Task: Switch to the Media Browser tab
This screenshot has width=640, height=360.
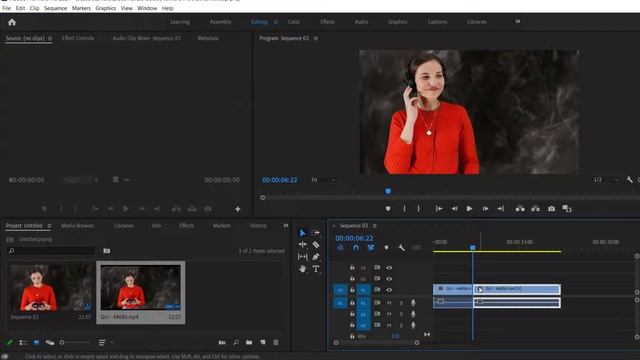Action: coord(78,226)
